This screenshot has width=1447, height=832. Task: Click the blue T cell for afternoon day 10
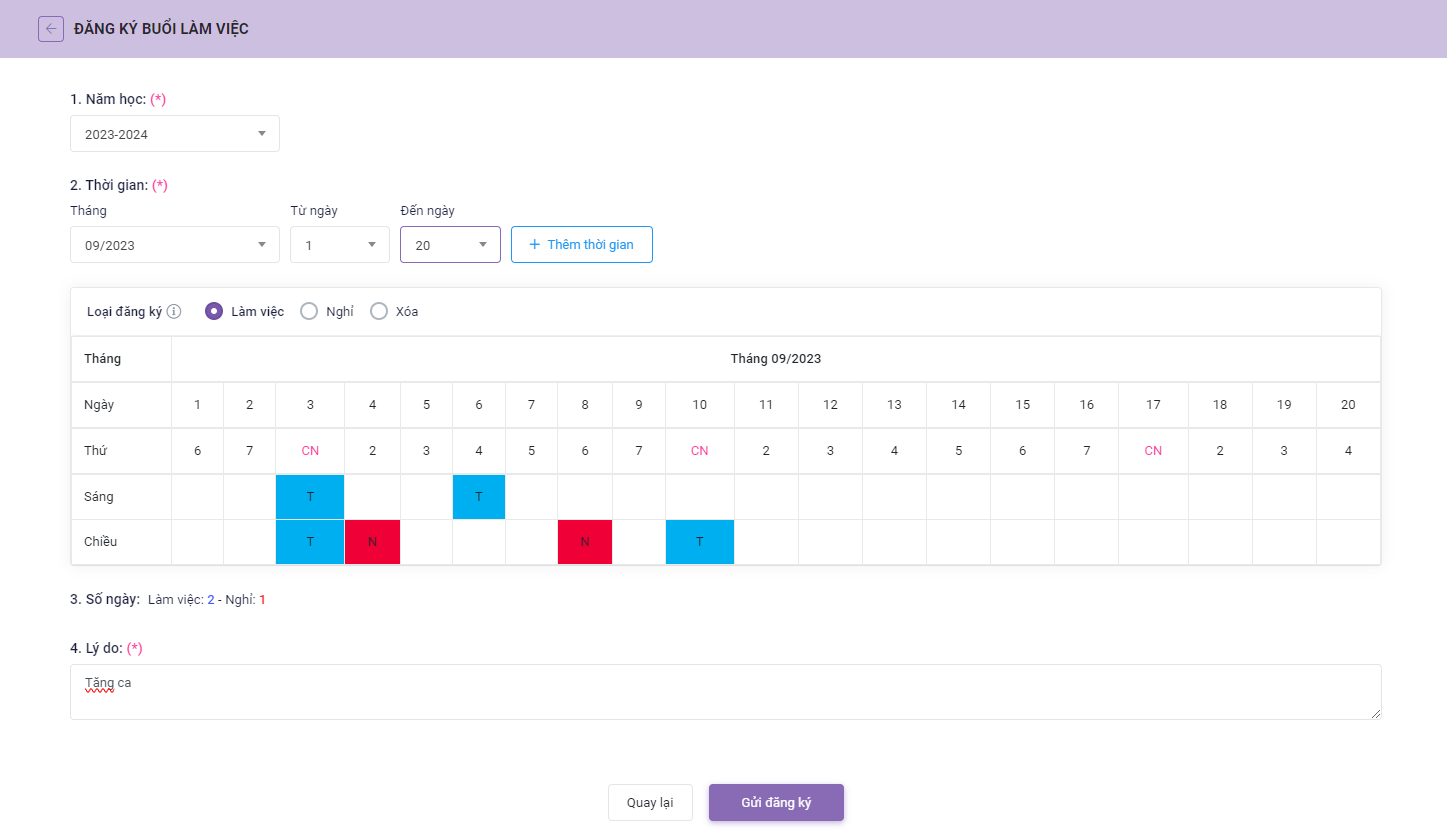tap(700, 542)
